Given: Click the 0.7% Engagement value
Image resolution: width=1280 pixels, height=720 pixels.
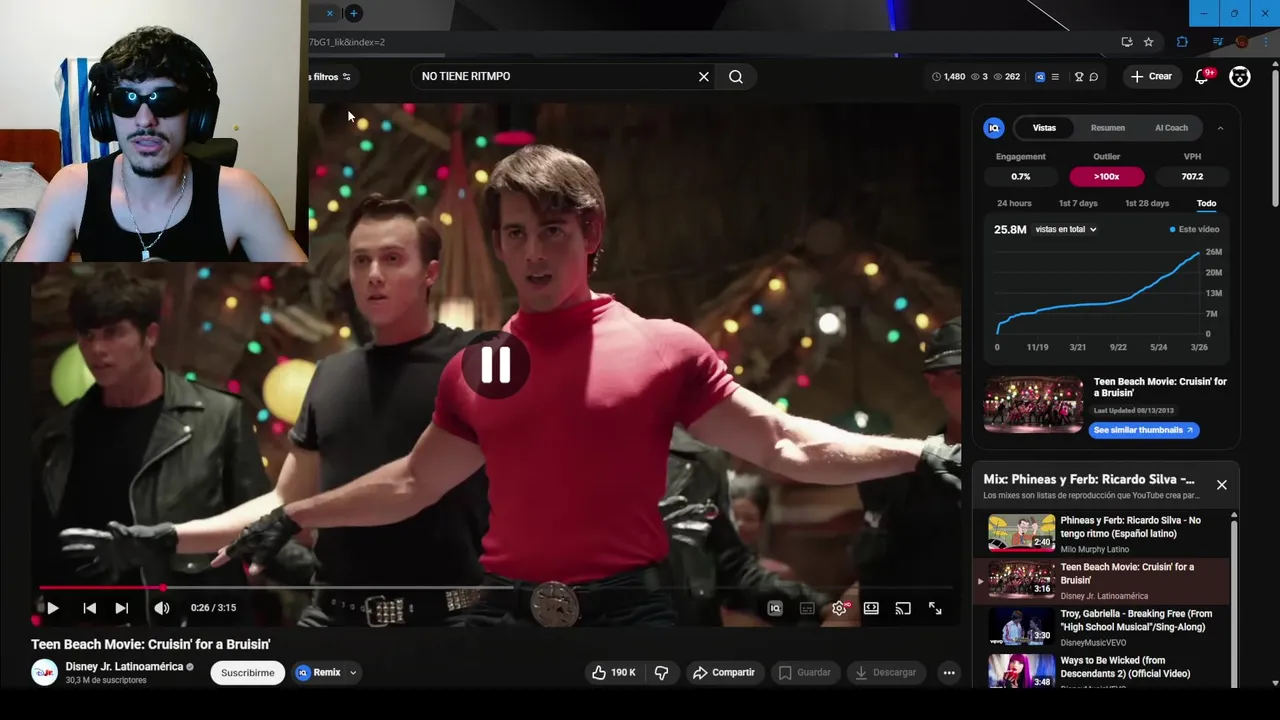Looking at the screenshot, I should coord(1021,177).
